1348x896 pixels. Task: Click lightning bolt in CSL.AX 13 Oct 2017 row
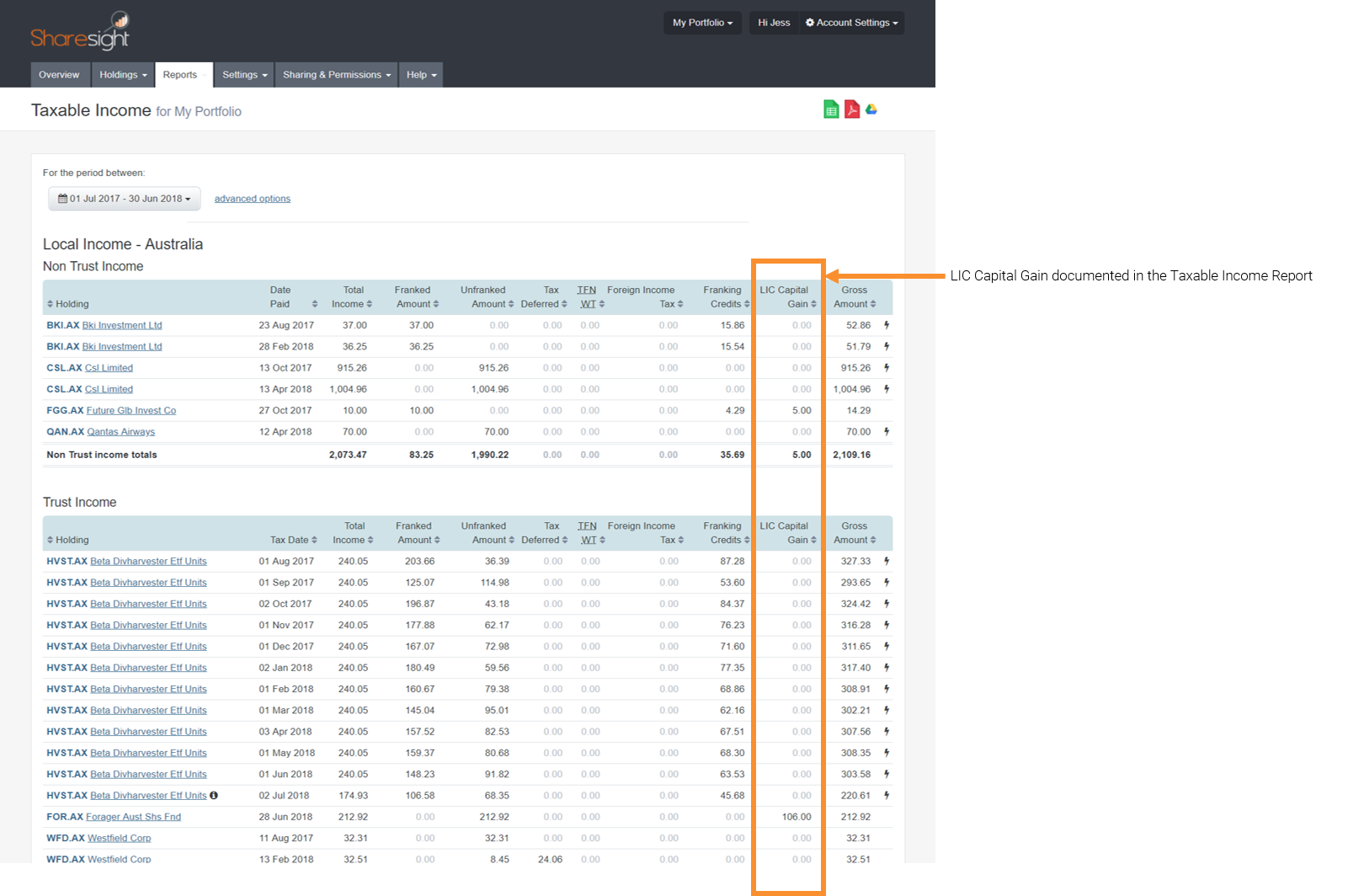click(x=887, y=368)
